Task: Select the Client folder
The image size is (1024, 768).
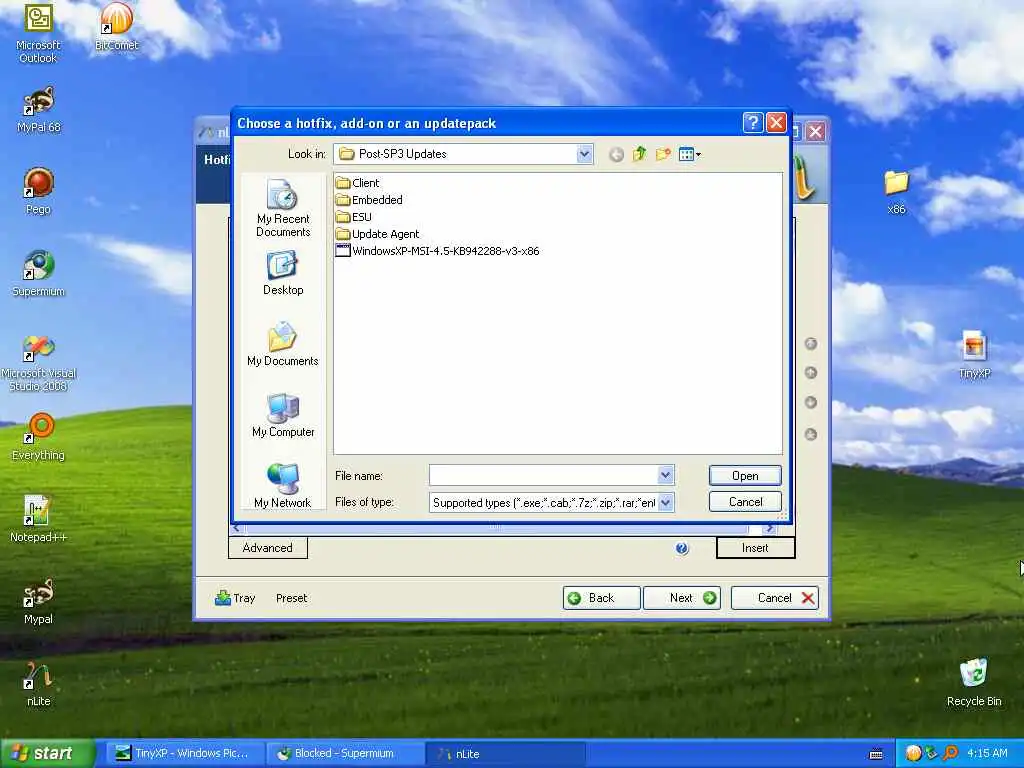Action: [357, 183]
